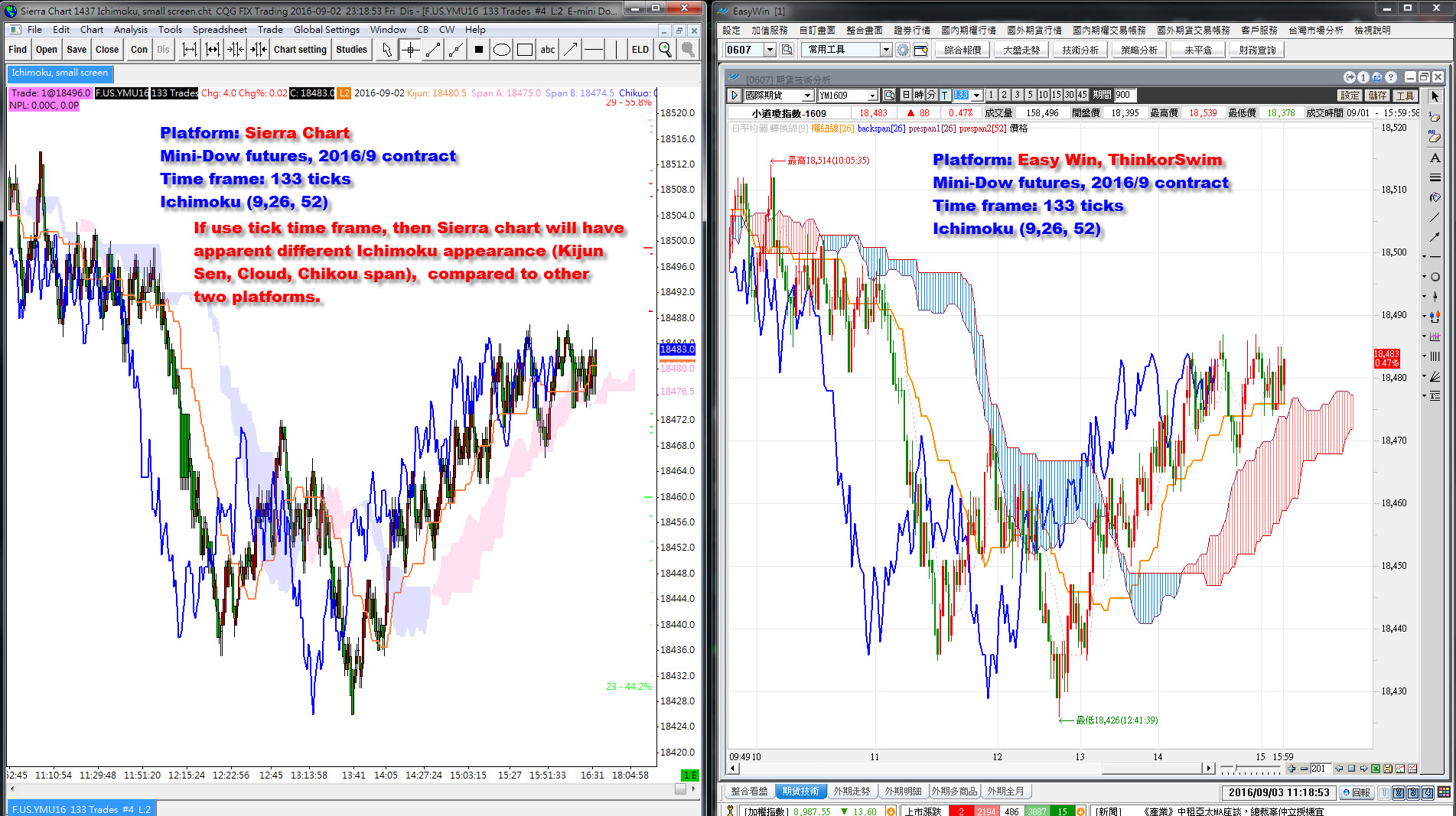This screenshot has height=816, width=1456.
Task: Click the Chart setting button
Action: [x=300, y=50]
